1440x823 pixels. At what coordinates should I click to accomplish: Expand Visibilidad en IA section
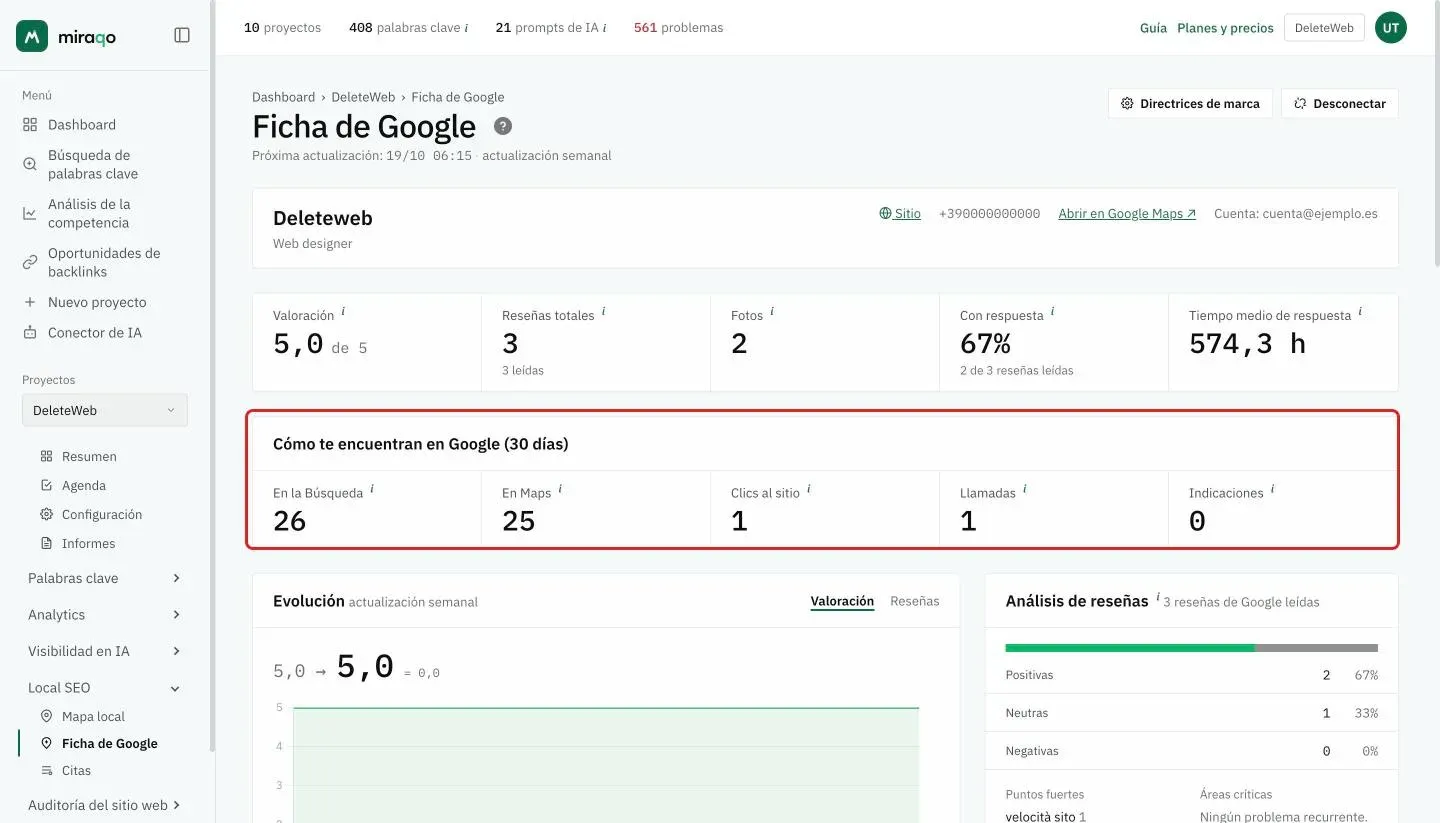pos(103,651)
